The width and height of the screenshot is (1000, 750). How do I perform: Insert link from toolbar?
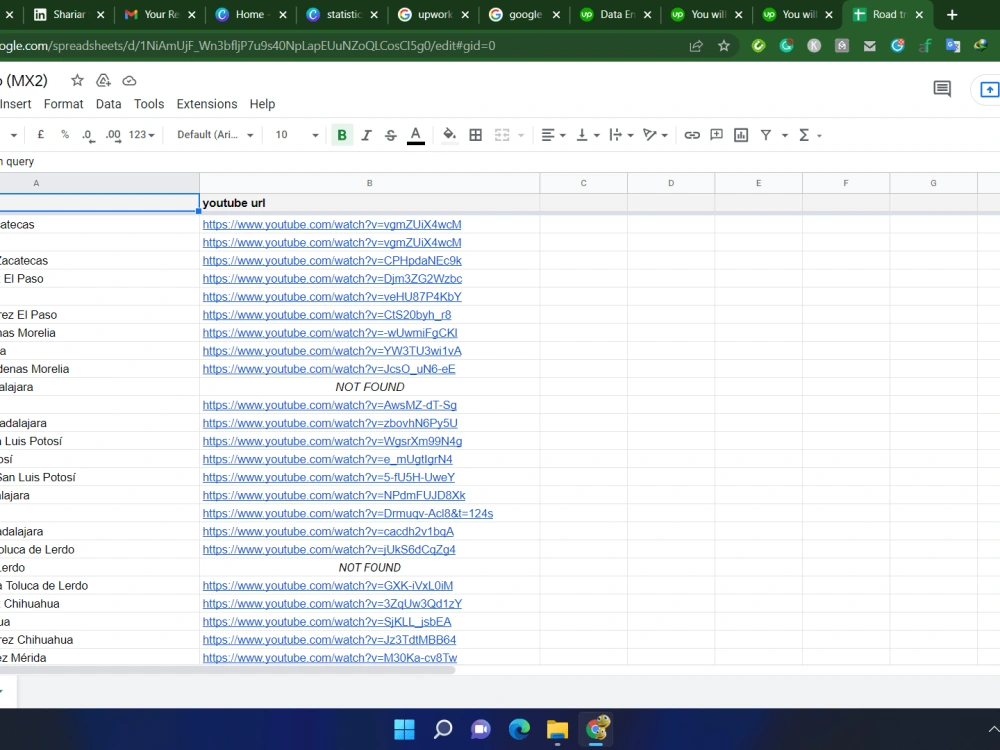click(692, 135)
